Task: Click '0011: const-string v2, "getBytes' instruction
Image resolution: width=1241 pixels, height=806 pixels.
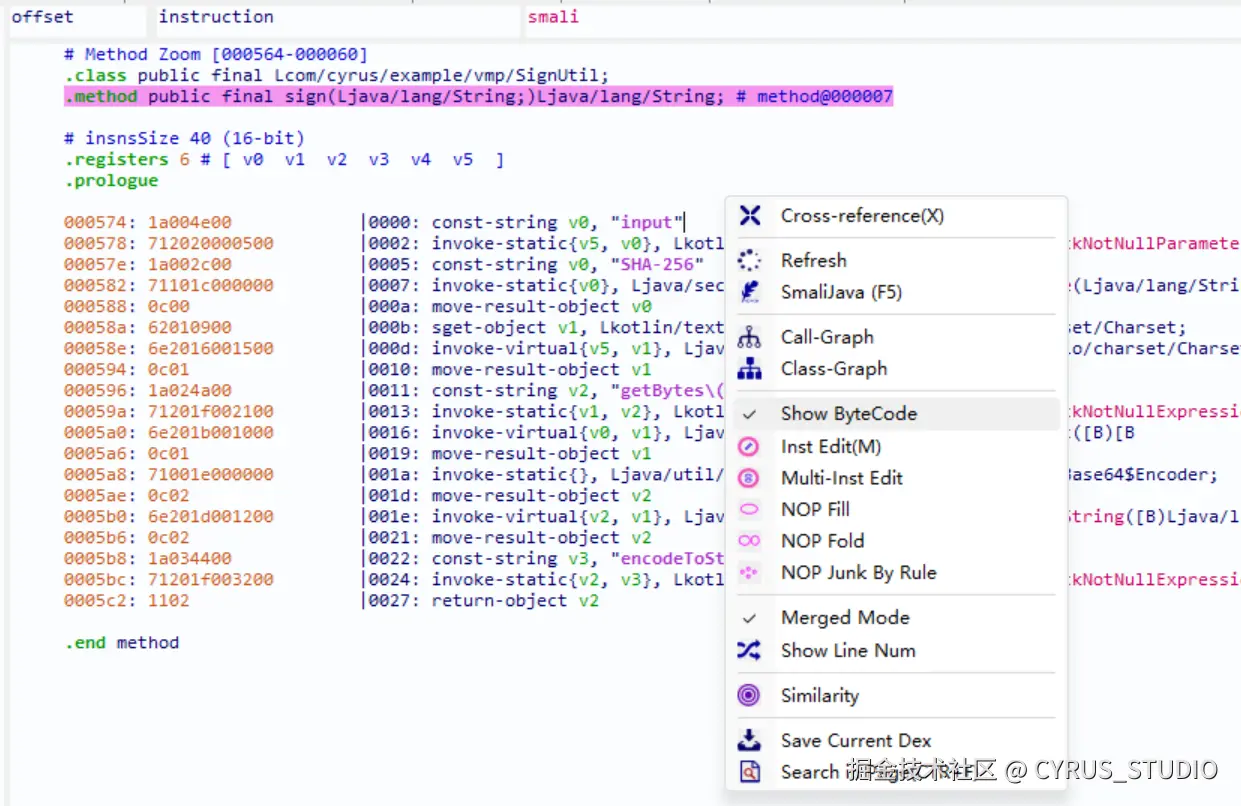Action: (x=546, y=390)
